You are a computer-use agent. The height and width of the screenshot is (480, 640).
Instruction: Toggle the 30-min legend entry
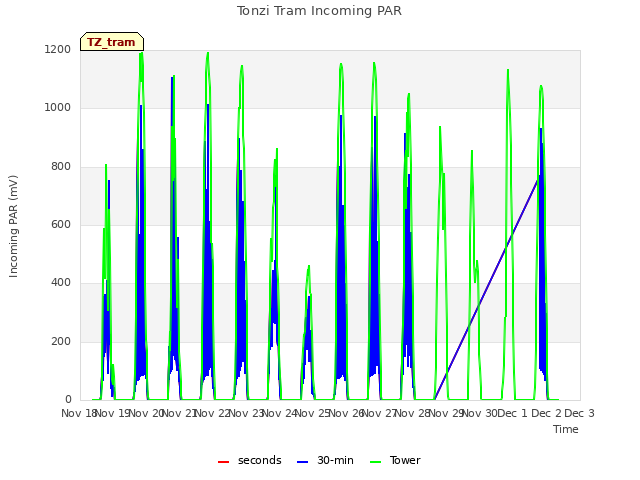tap(325, 460)
